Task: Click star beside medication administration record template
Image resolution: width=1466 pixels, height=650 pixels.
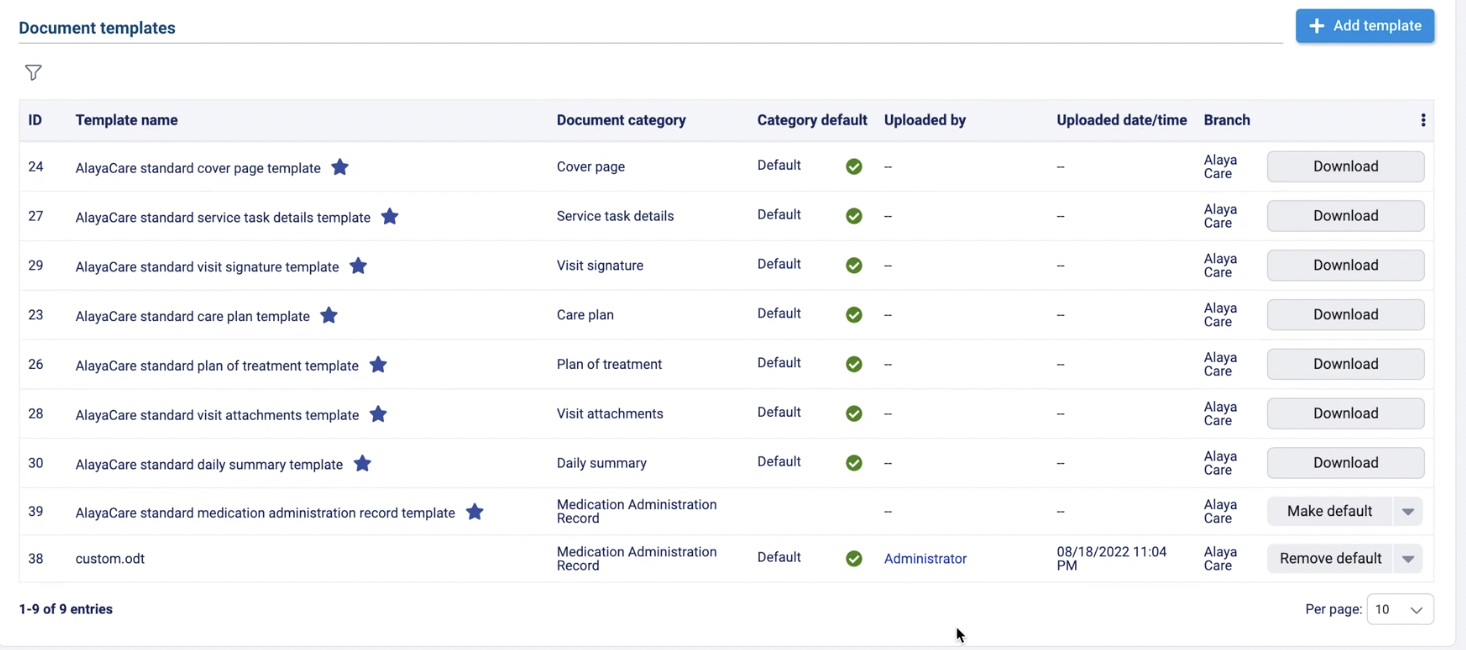Action: 475,512
